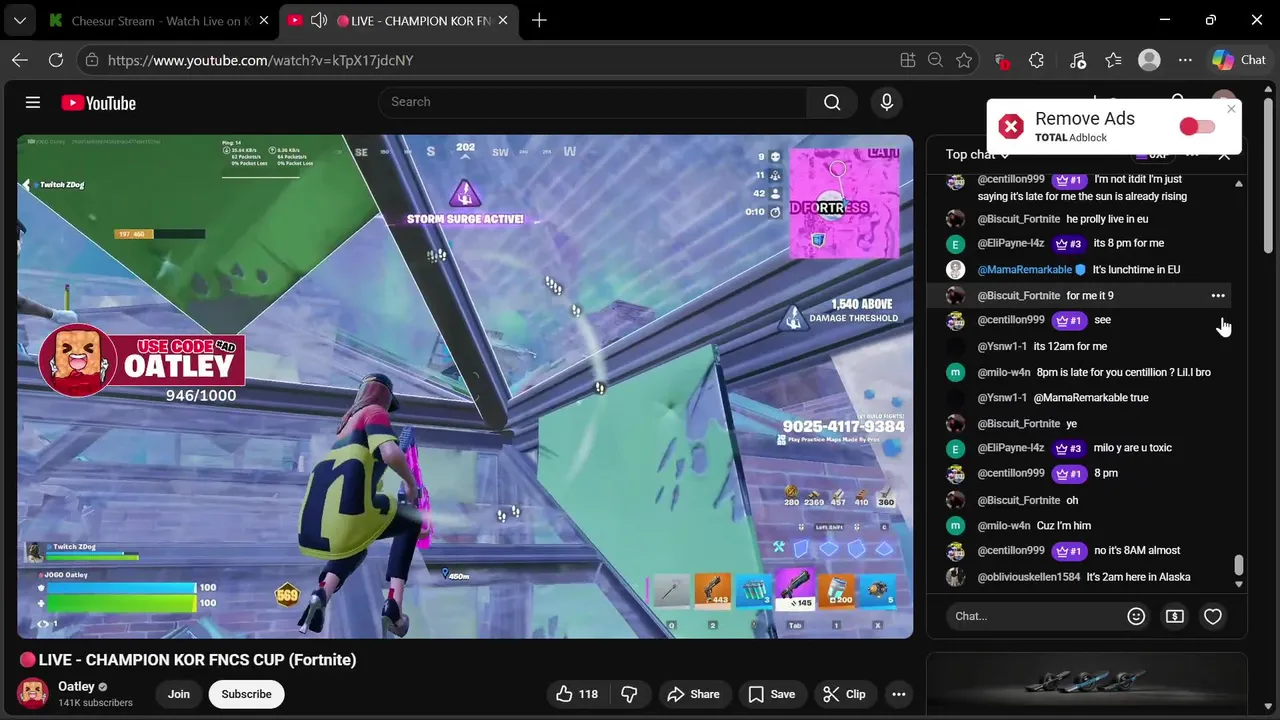Viewport: 1280px width, 720px height.
Task: Open the Extensions puzzle icon
Action: (x=1036, y=60)
